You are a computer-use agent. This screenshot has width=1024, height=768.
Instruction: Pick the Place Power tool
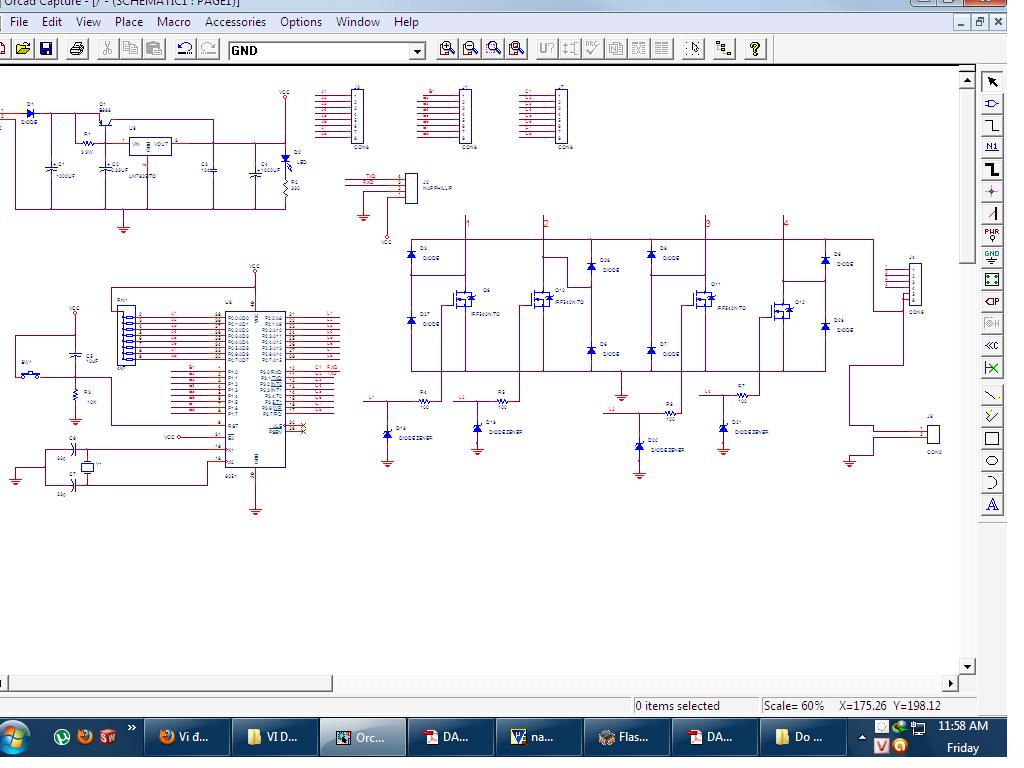click(x=991, y=235)
